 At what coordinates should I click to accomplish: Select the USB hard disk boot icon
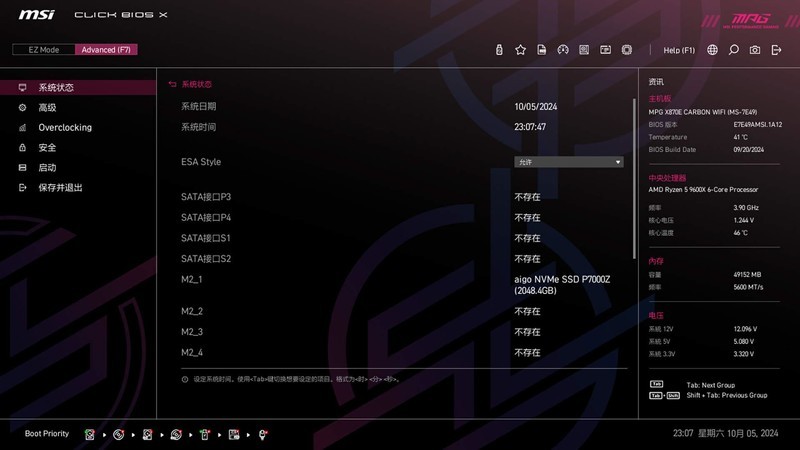(147, 435)
